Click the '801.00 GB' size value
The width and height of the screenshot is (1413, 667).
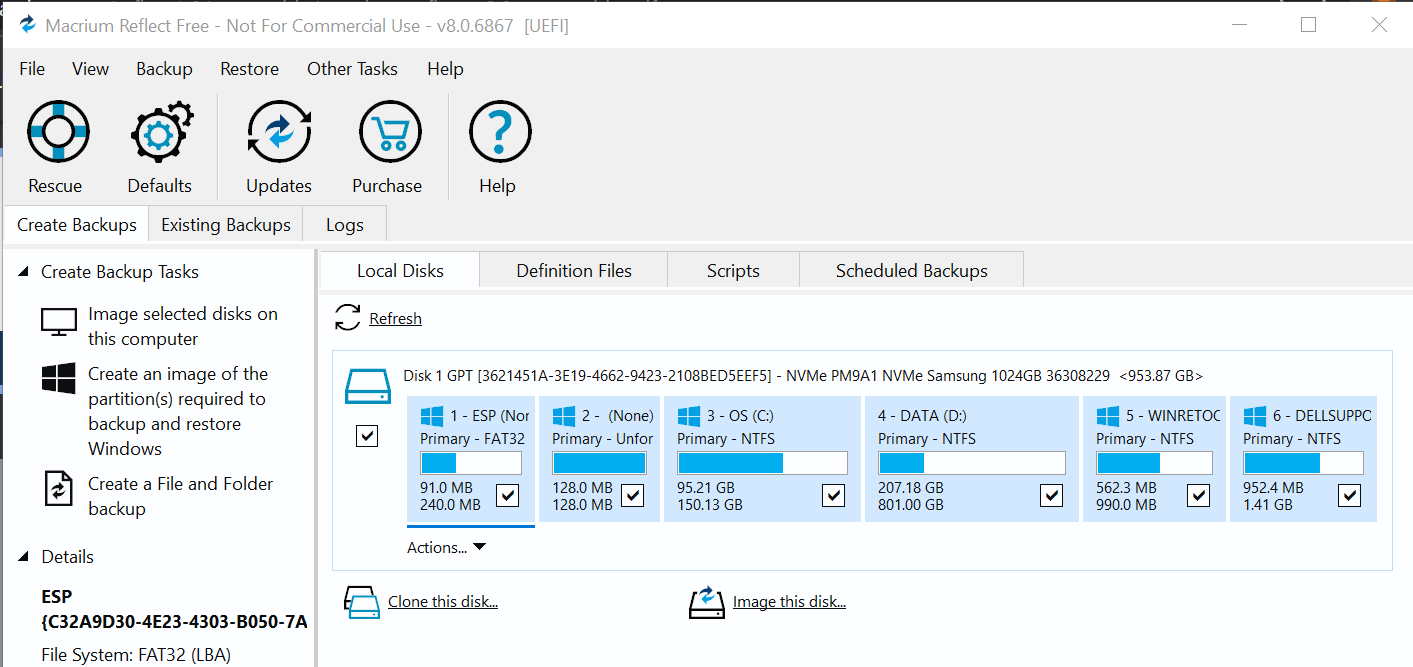click(x=911, y=505)
